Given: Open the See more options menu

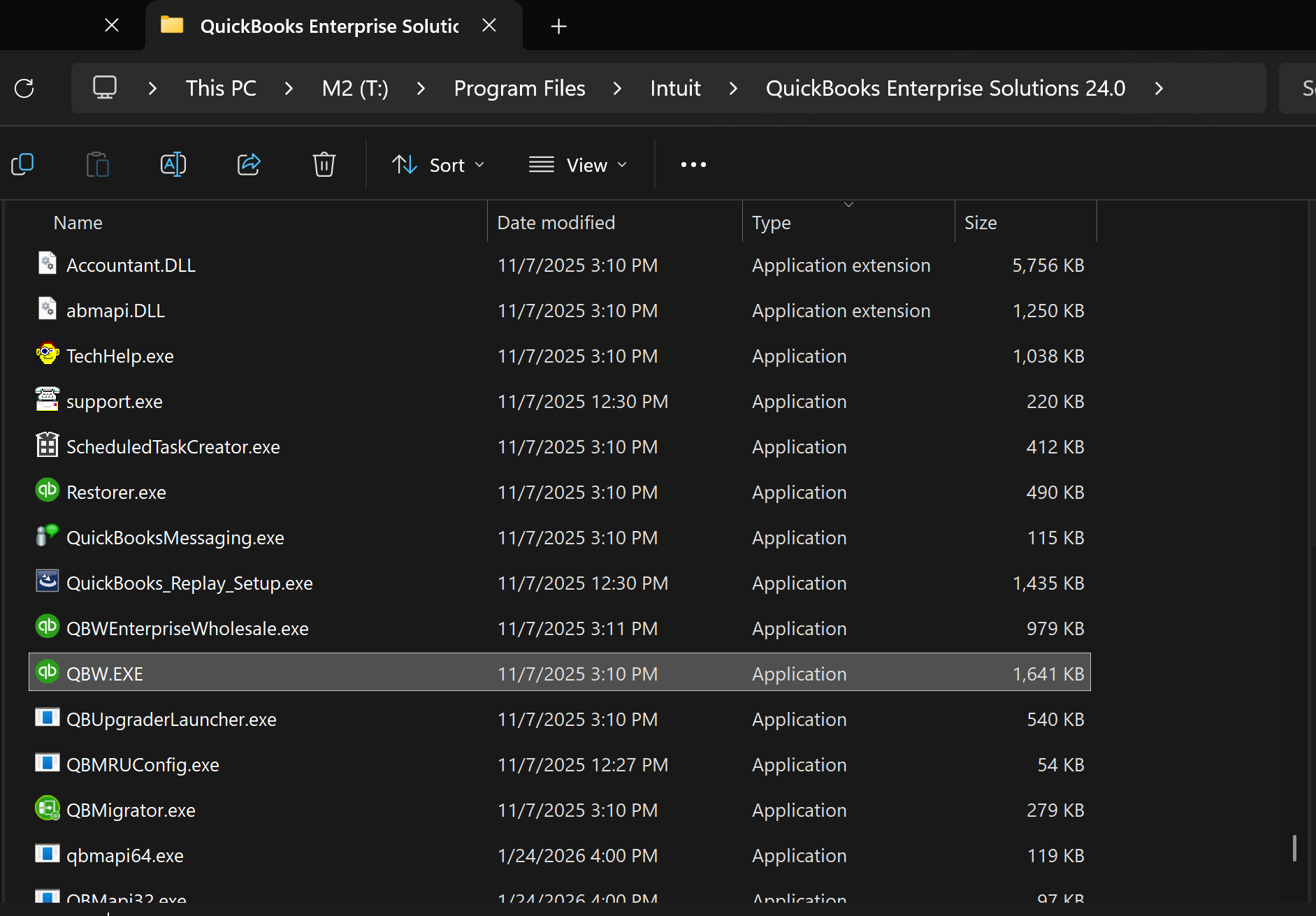Looking at the screenshot, I should pyautogui.click(x=693, y=165).
